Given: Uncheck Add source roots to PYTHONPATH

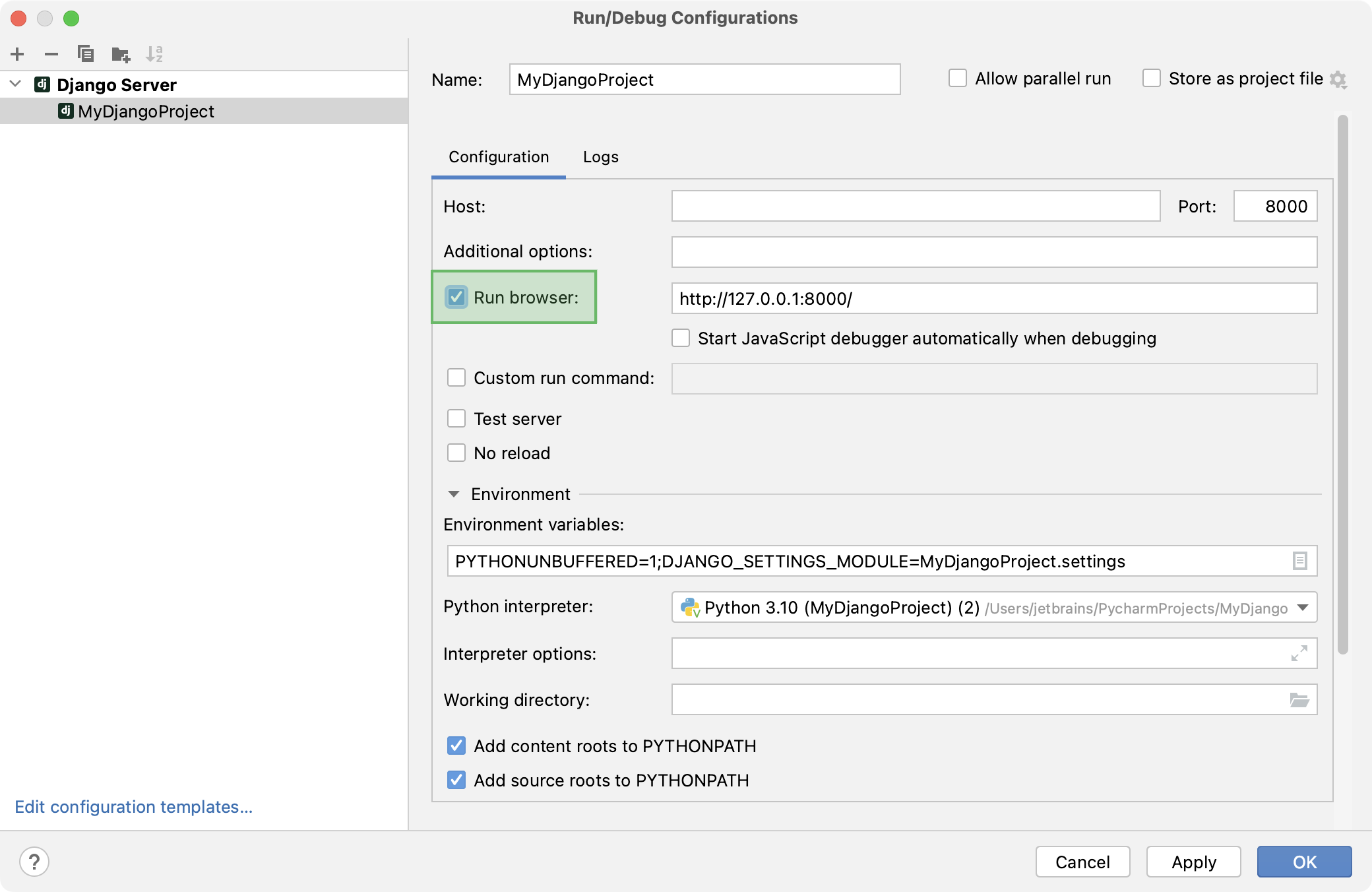Looking at the screenshot, I should pyautogui.click(x=456, y=780).
